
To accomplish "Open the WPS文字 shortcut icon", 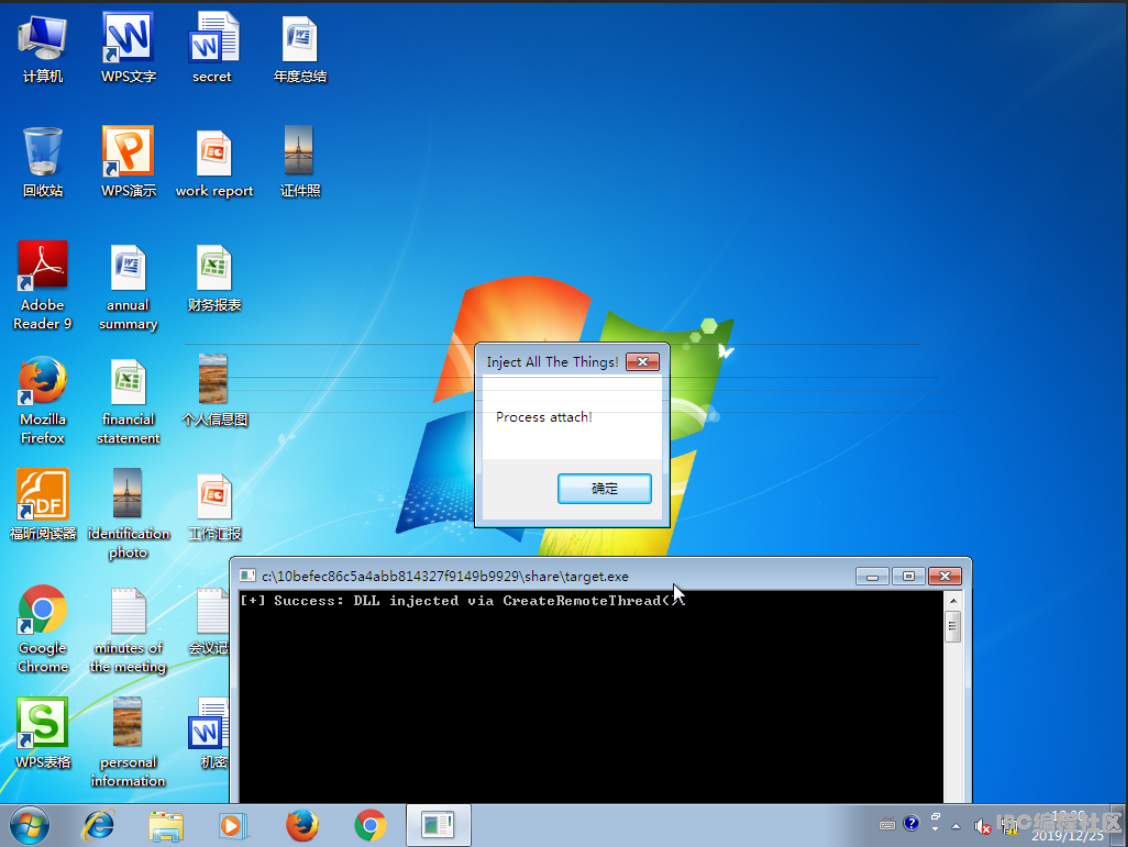I will coord(128,49).
